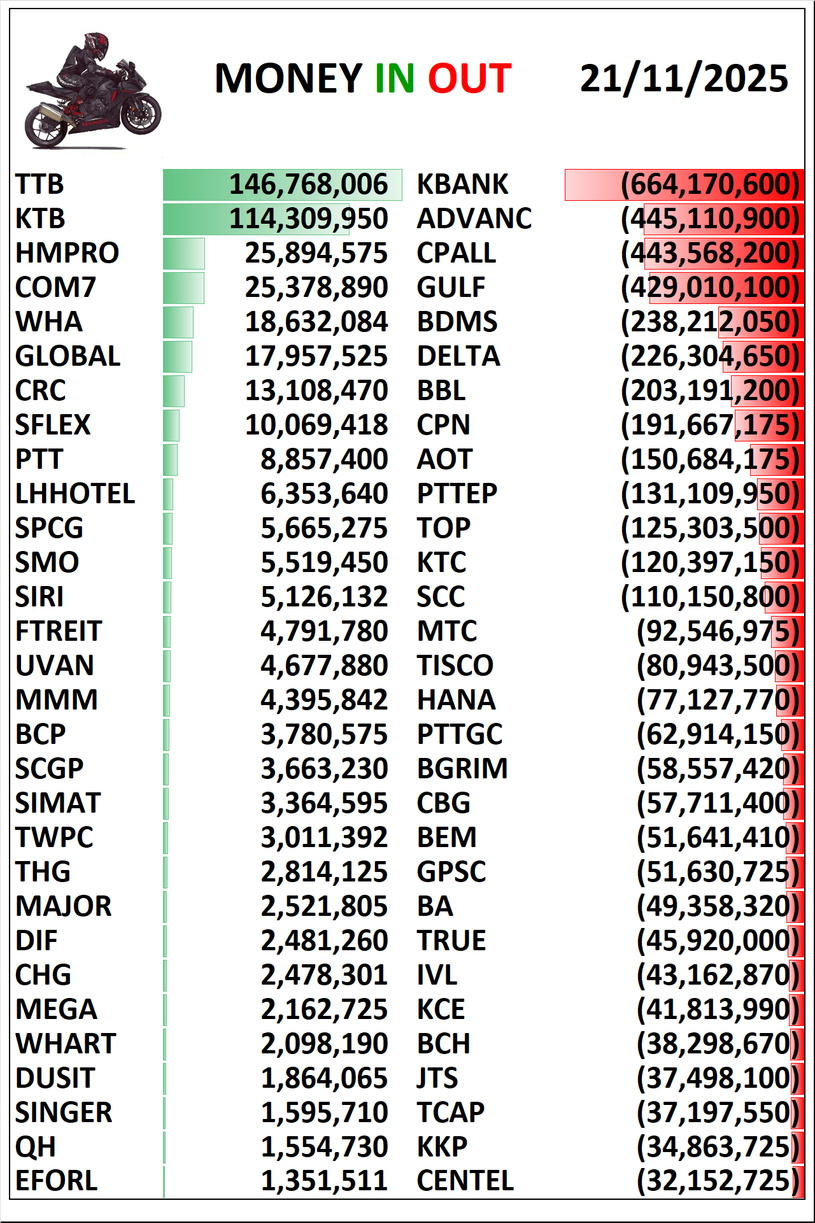
Task: Select the DELTA stock ticker
Action: pyautogui.click(x=458, y=357)
